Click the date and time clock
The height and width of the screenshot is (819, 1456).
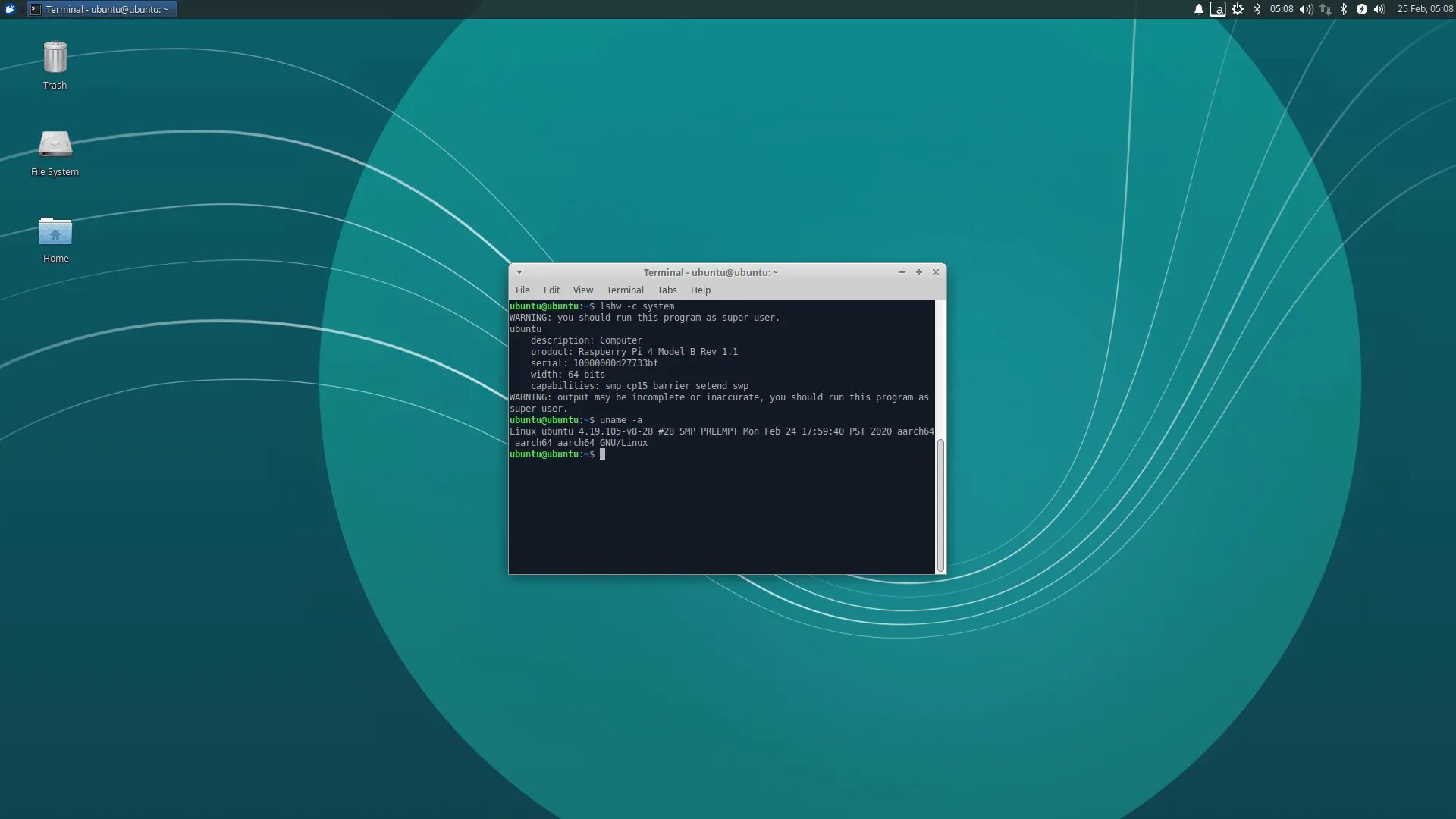click(x=1425, y=9)
